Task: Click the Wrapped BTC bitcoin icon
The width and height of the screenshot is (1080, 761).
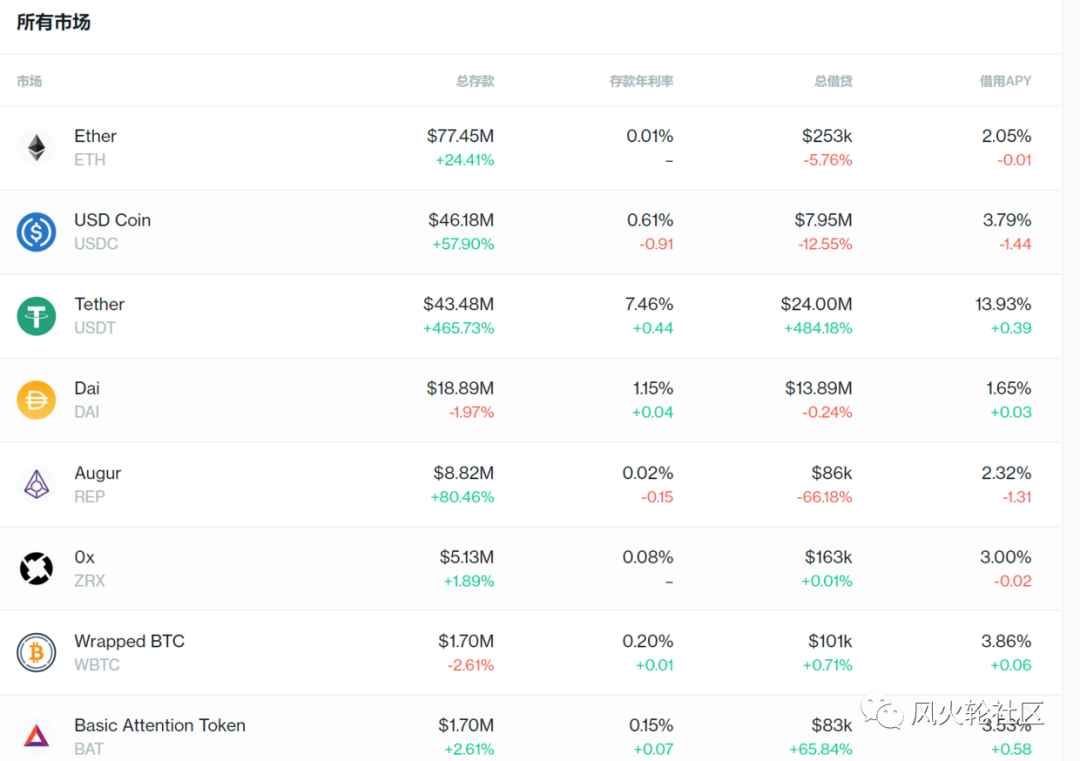Action: (37, 653)
